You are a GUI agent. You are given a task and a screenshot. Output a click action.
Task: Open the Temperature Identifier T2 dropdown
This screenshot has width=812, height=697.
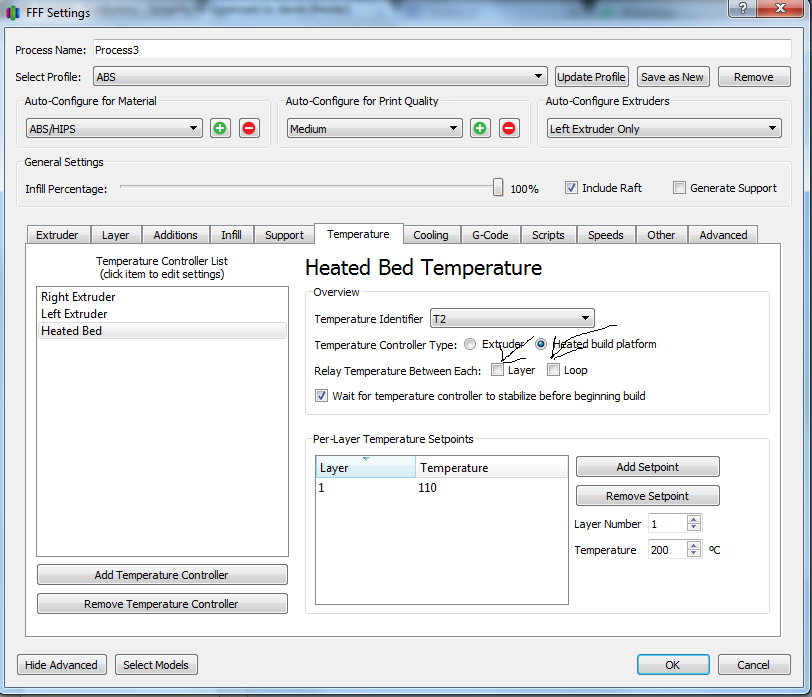point(512,318)
